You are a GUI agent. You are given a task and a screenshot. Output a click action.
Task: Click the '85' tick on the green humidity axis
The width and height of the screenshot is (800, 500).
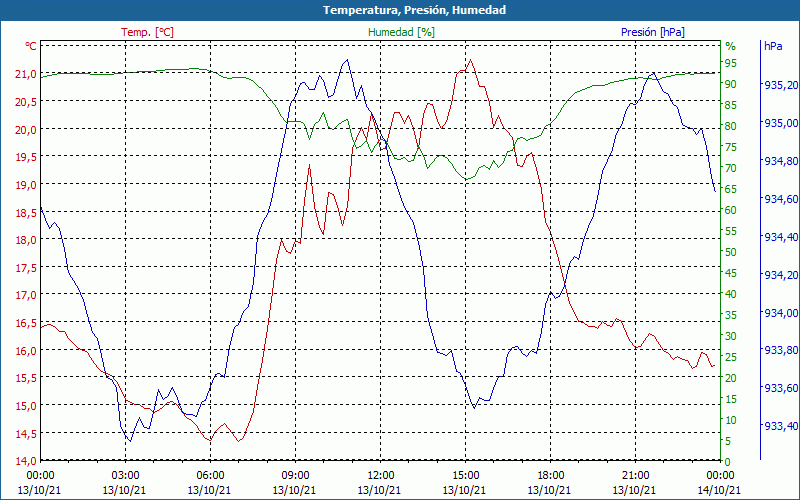[731, 105]
